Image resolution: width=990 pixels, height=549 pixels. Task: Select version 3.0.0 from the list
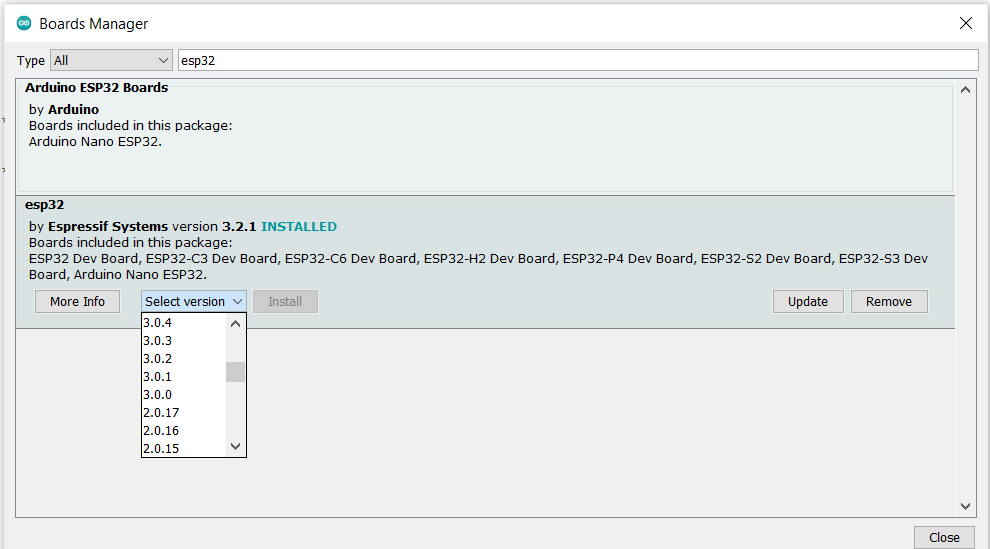[x=184, y=394]
